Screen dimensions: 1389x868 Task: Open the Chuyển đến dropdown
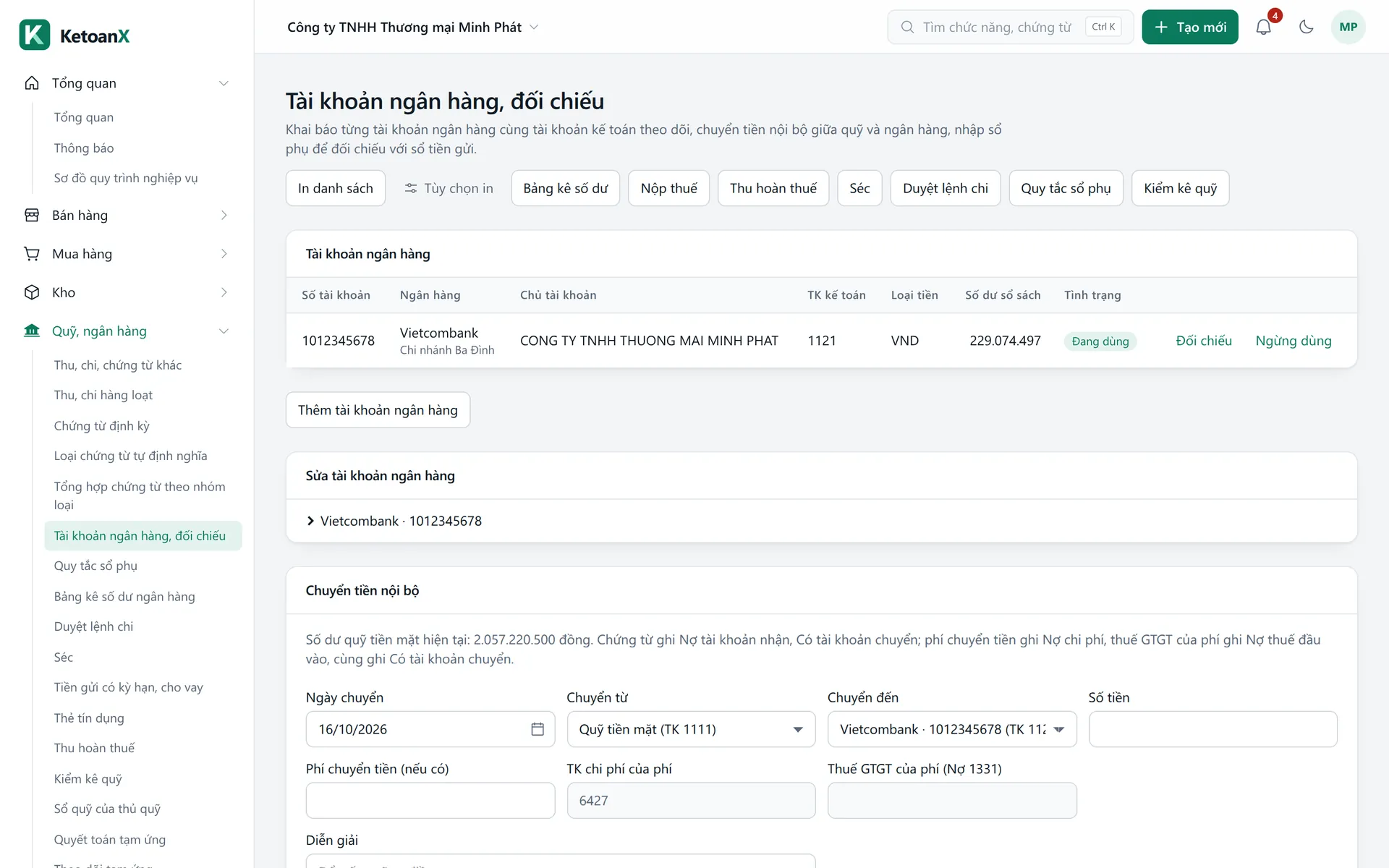(951, 729)
